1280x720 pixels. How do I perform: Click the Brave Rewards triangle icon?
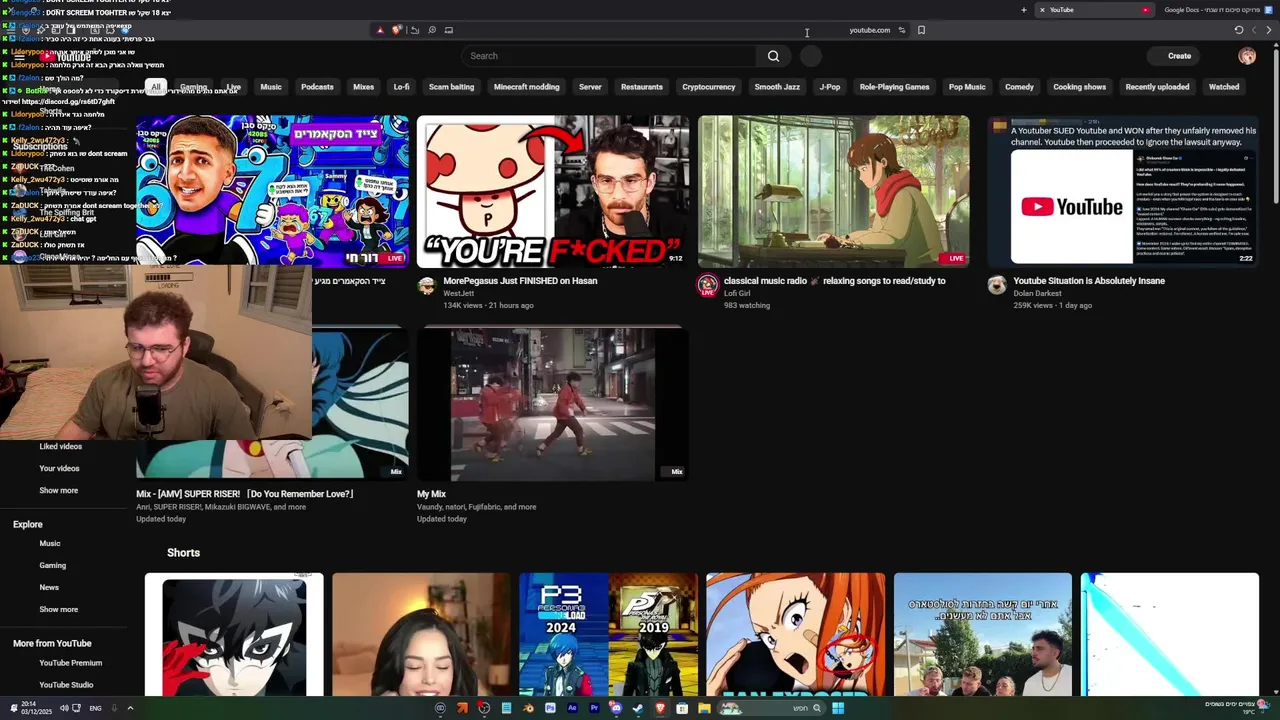tap(380, 30)
